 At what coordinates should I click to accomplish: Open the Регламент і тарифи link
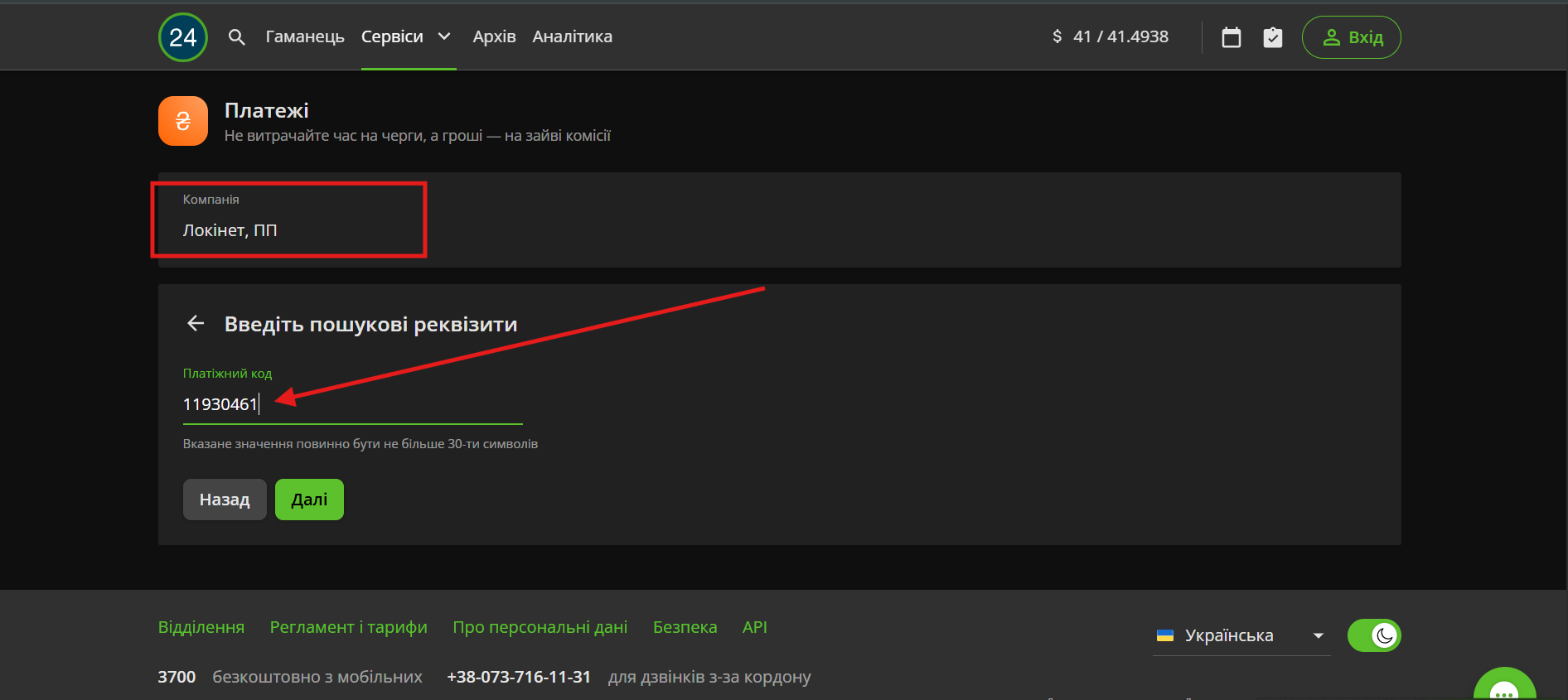pyautogui.click(x=349, y=627)
